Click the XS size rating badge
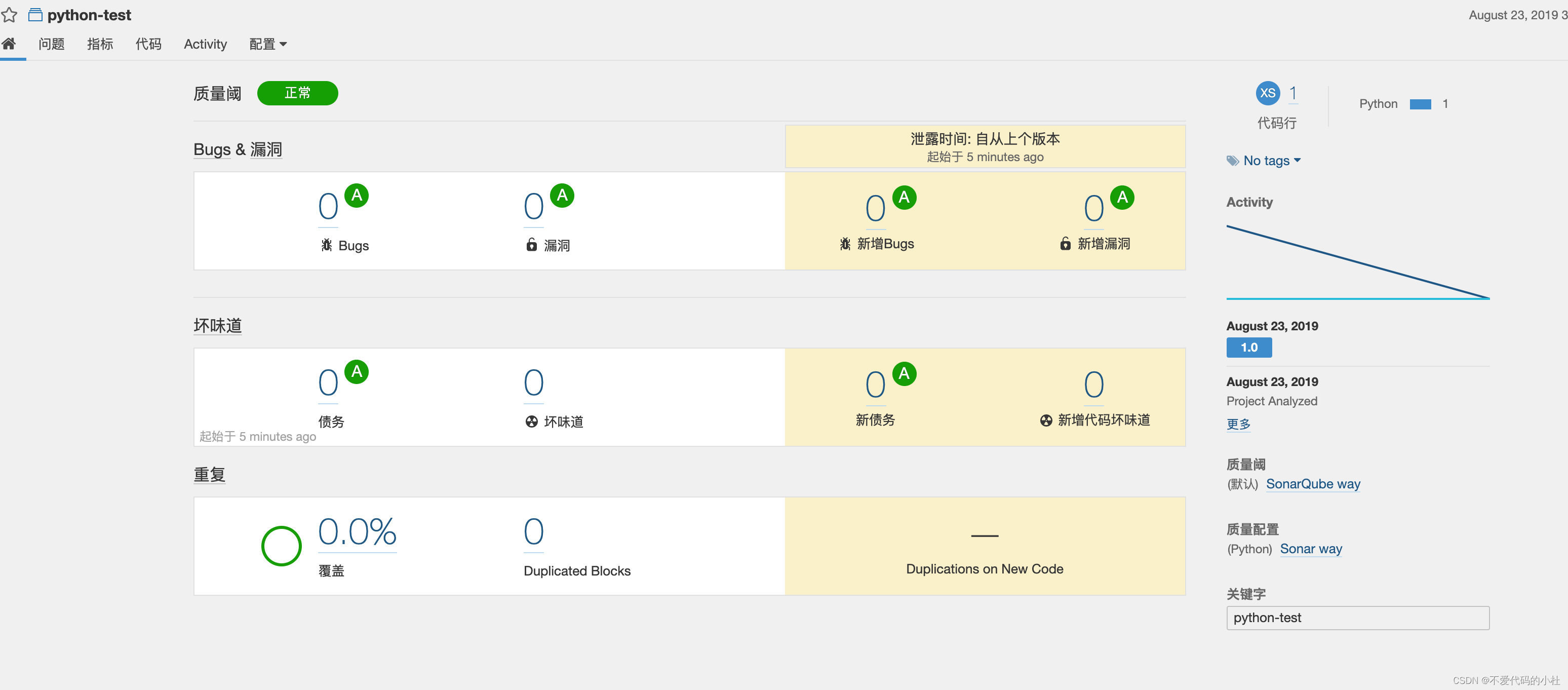 (x=1268, y=93)
